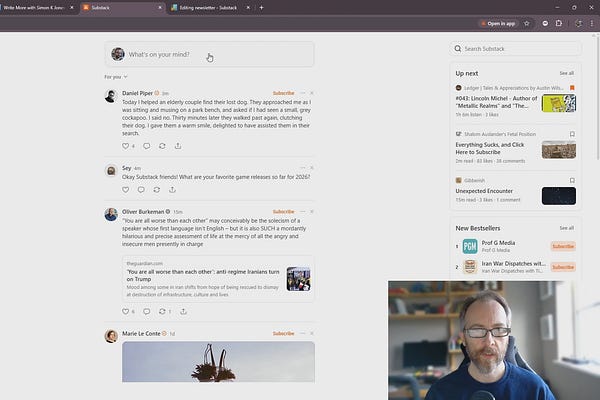Share Oliver Burkeman's note
Image resolution: width=600 pixels, height=400 pixels.
184,311
